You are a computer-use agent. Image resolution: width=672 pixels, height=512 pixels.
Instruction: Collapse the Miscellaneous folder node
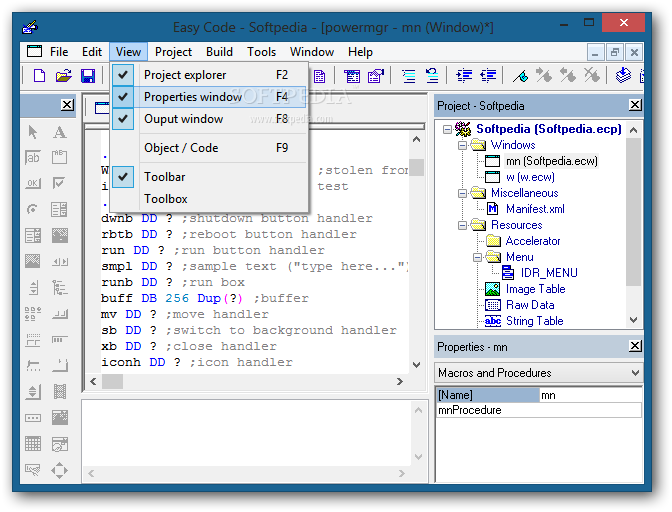(462, 193)
